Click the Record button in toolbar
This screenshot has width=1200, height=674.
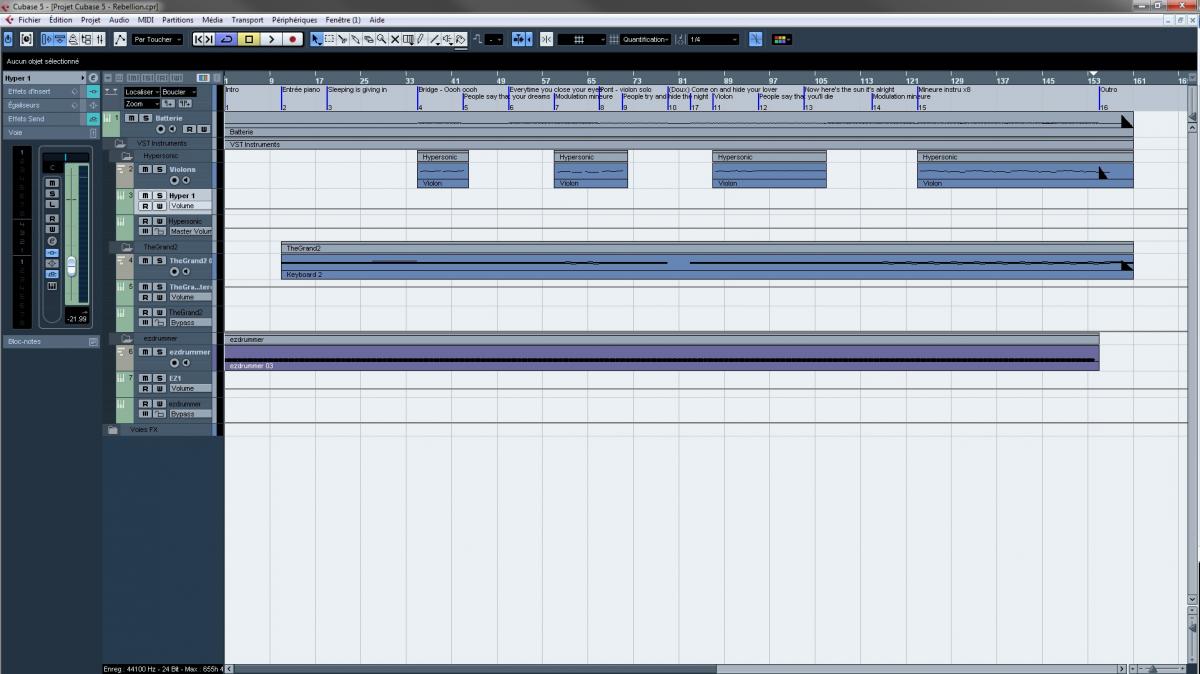coord(293,39)
